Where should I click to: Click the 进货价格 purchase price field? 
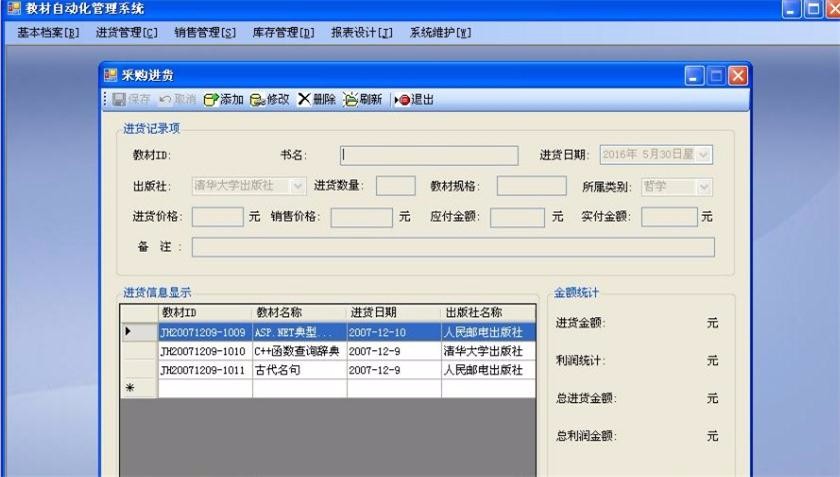click(218, 217)
